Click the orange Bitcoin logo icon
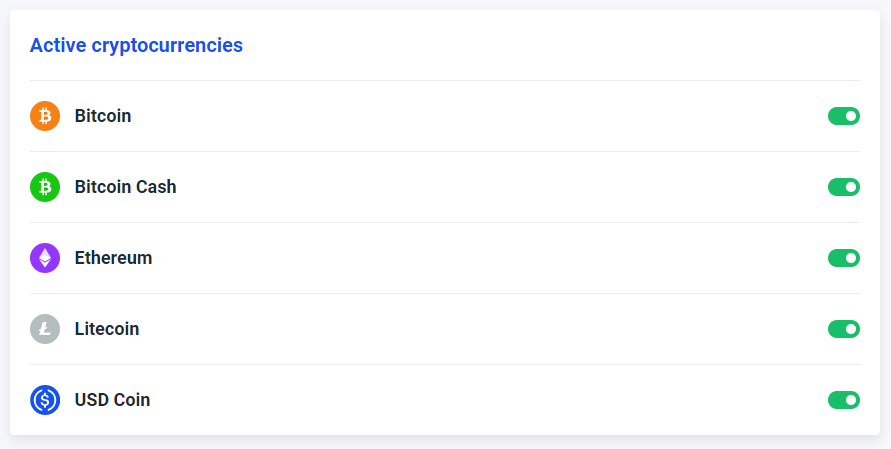Screen dimensions: 891x449 (45, 116)
